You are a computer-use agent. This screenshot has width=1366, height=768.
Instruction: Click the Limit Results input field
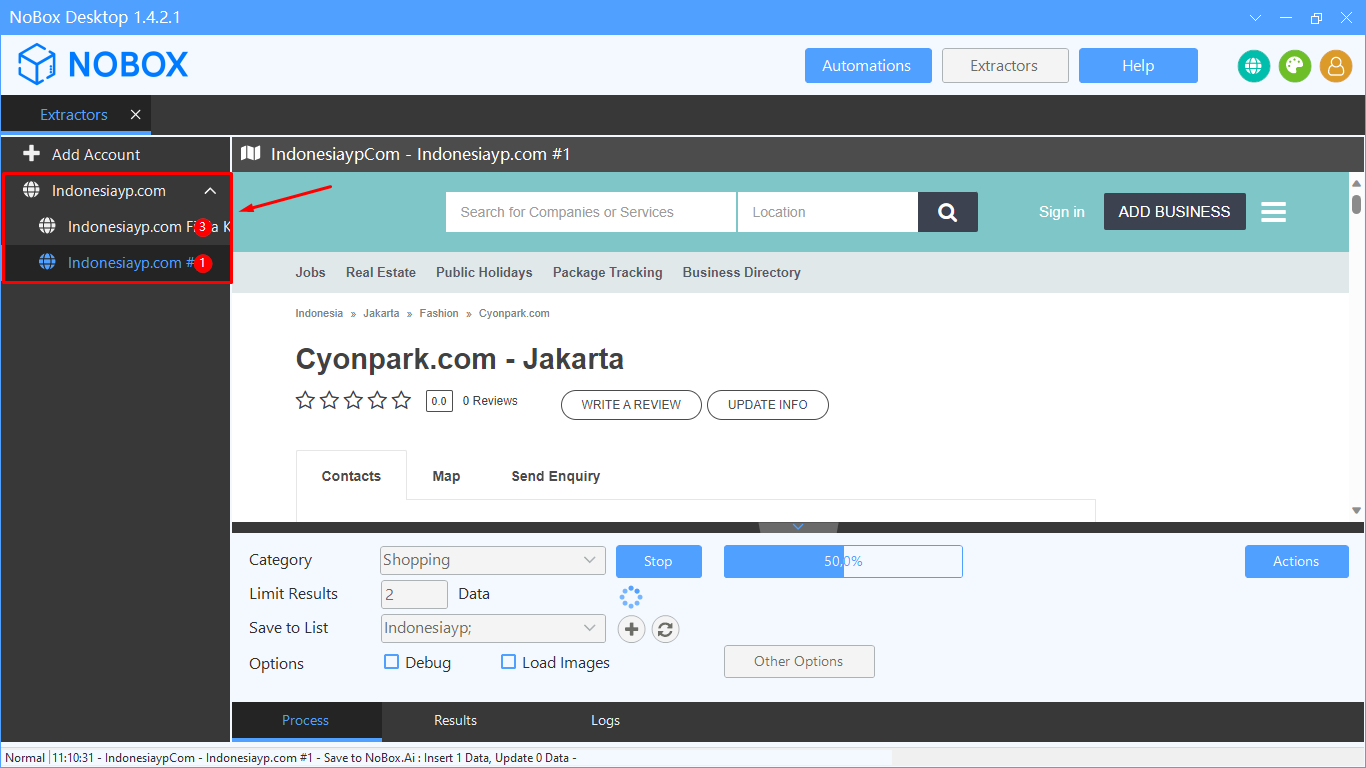pos(414,594)
